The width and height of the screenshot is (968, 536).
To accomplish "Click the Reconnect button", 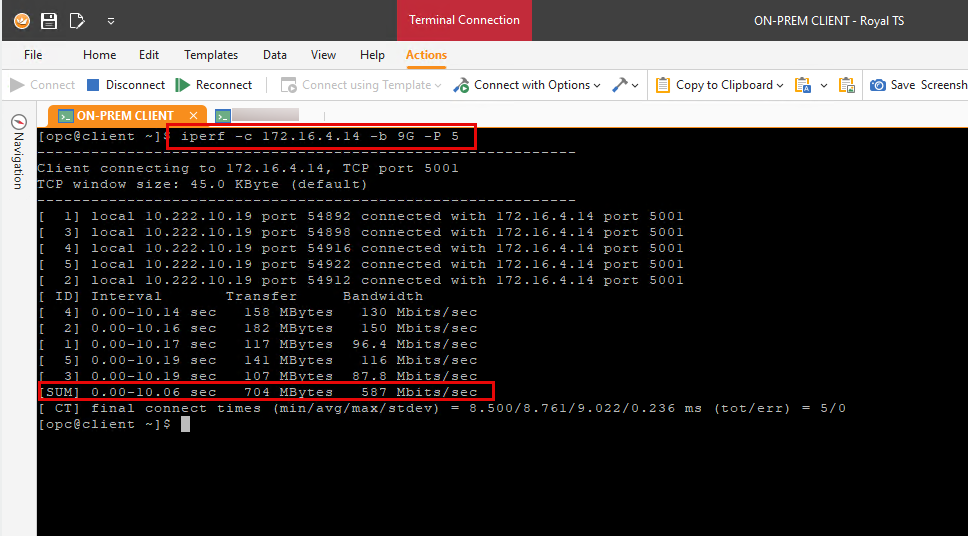I will pos(213,85).
